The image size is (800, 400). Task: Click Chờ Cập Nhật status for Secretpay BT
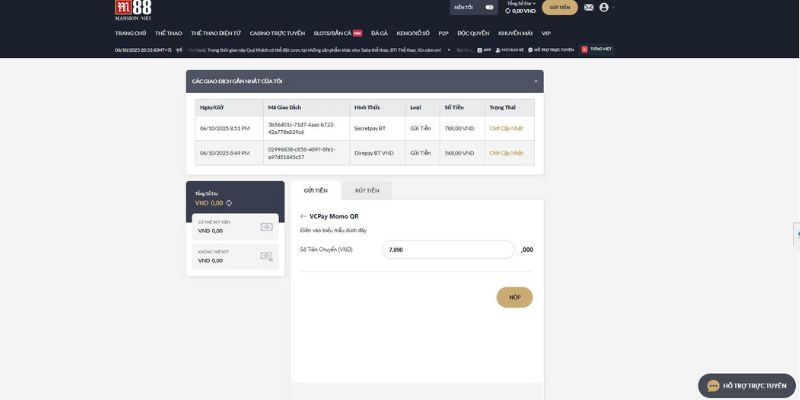506,128
